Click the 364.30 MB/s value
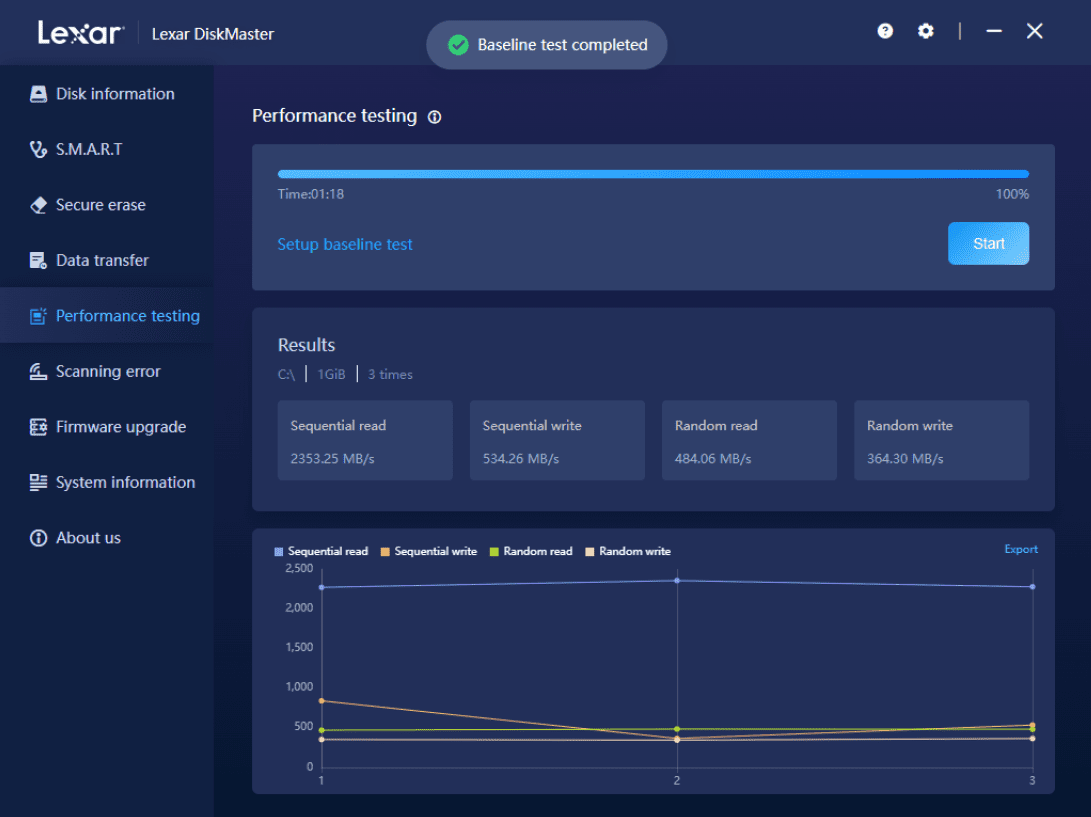 [x=905, y=459]
